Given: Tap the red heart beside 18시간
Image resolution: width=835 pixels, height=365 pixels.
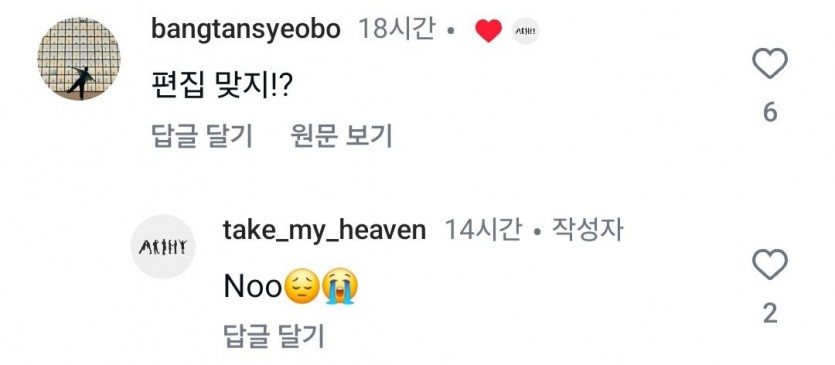Looking at the screenshot, I should coord(488,30).
